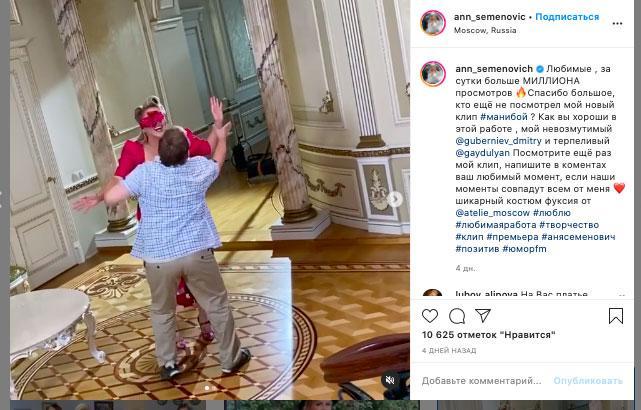
Task: Go to next carousel slide arrow
Action: (x=395, y=199)
